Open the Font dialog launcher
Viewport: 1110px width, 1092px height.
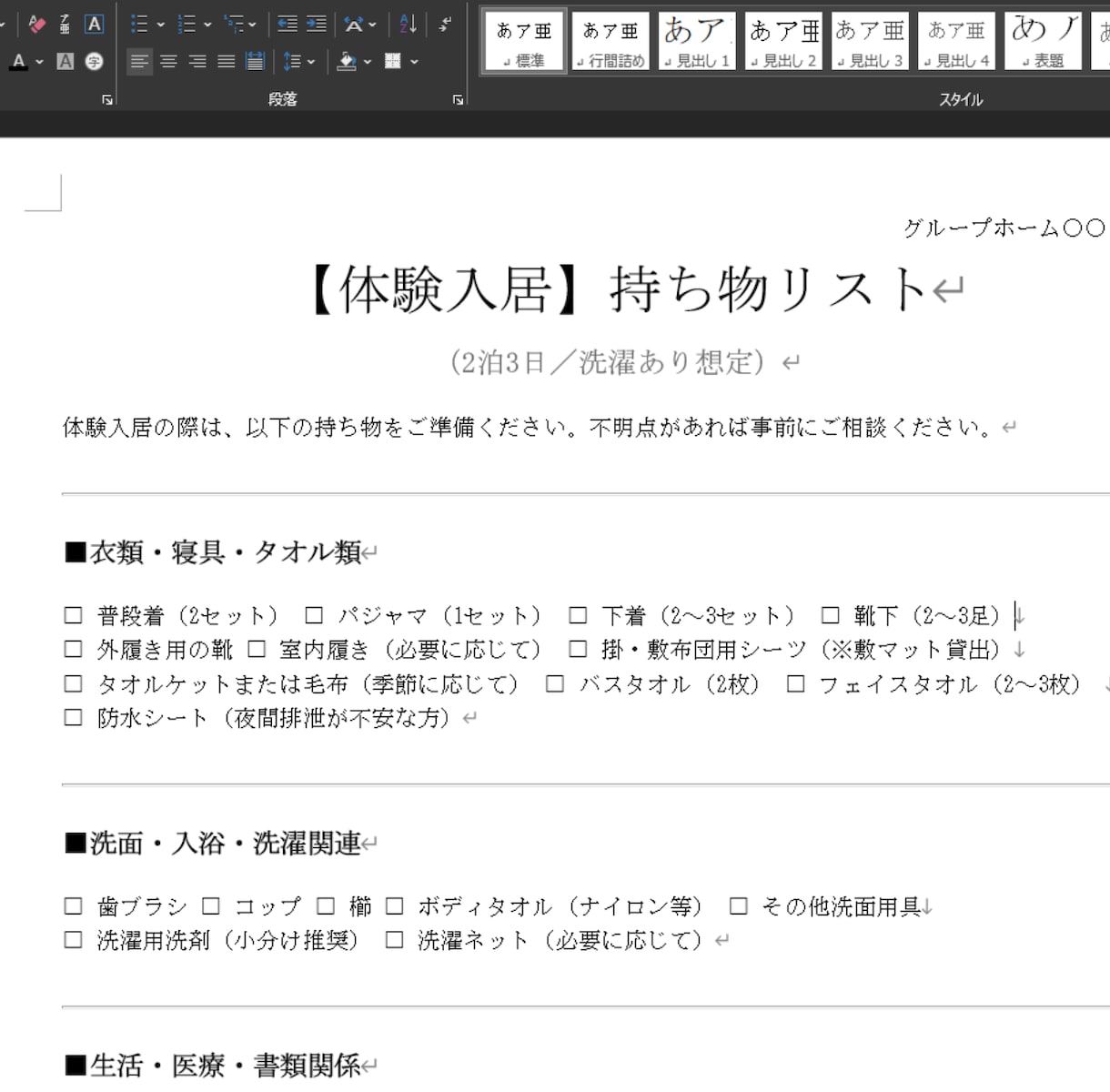(107, 100)
